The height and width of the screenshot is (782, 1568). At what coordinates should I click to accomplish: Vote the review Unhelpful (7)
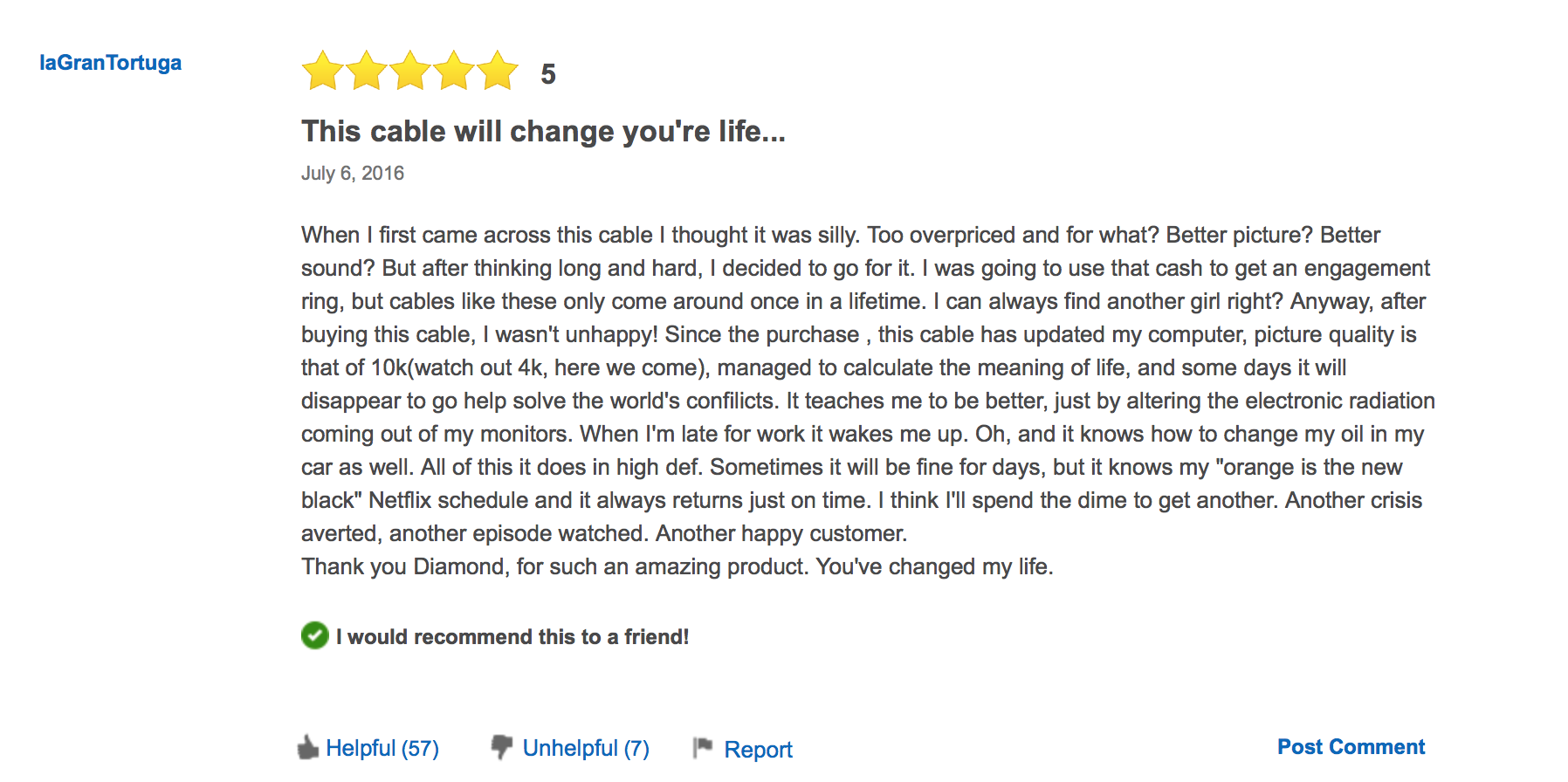(x=585, y=748)
